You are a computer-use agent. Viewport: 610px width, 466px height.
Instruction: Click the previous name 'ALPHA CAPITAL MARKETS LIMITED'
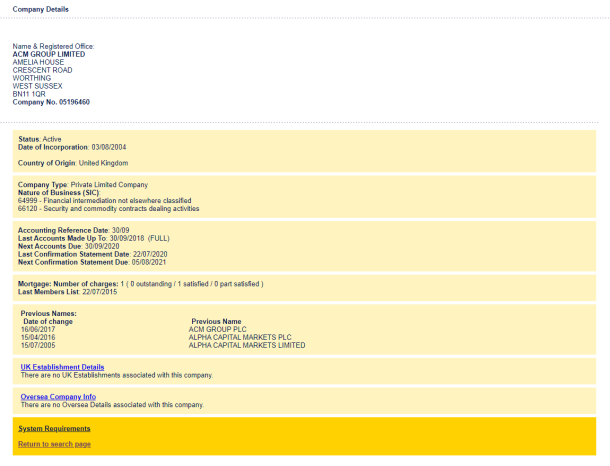pos(247,345)
